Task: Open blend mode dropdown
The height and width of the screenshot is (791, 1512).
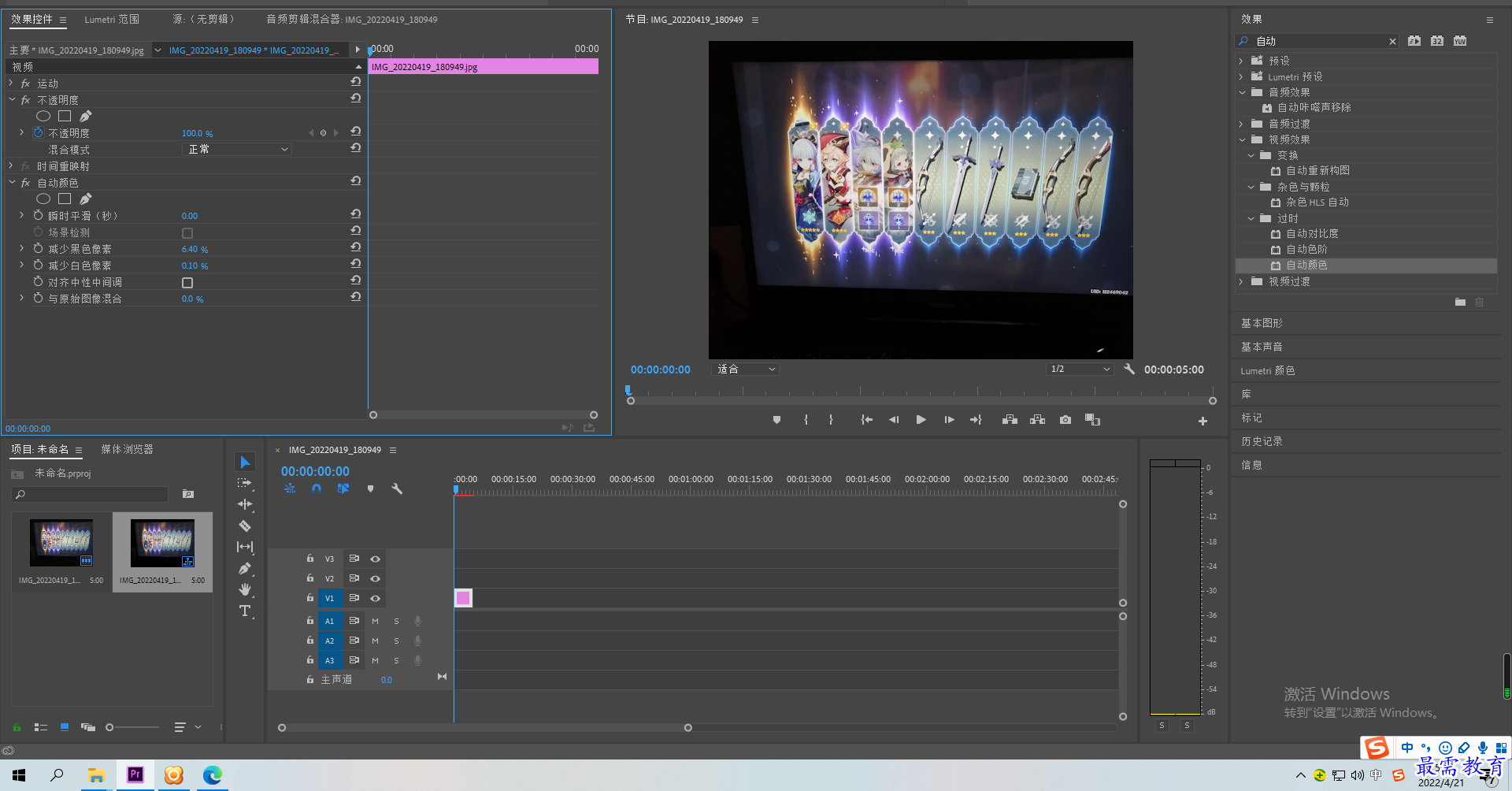Action: tap(237, 149)
